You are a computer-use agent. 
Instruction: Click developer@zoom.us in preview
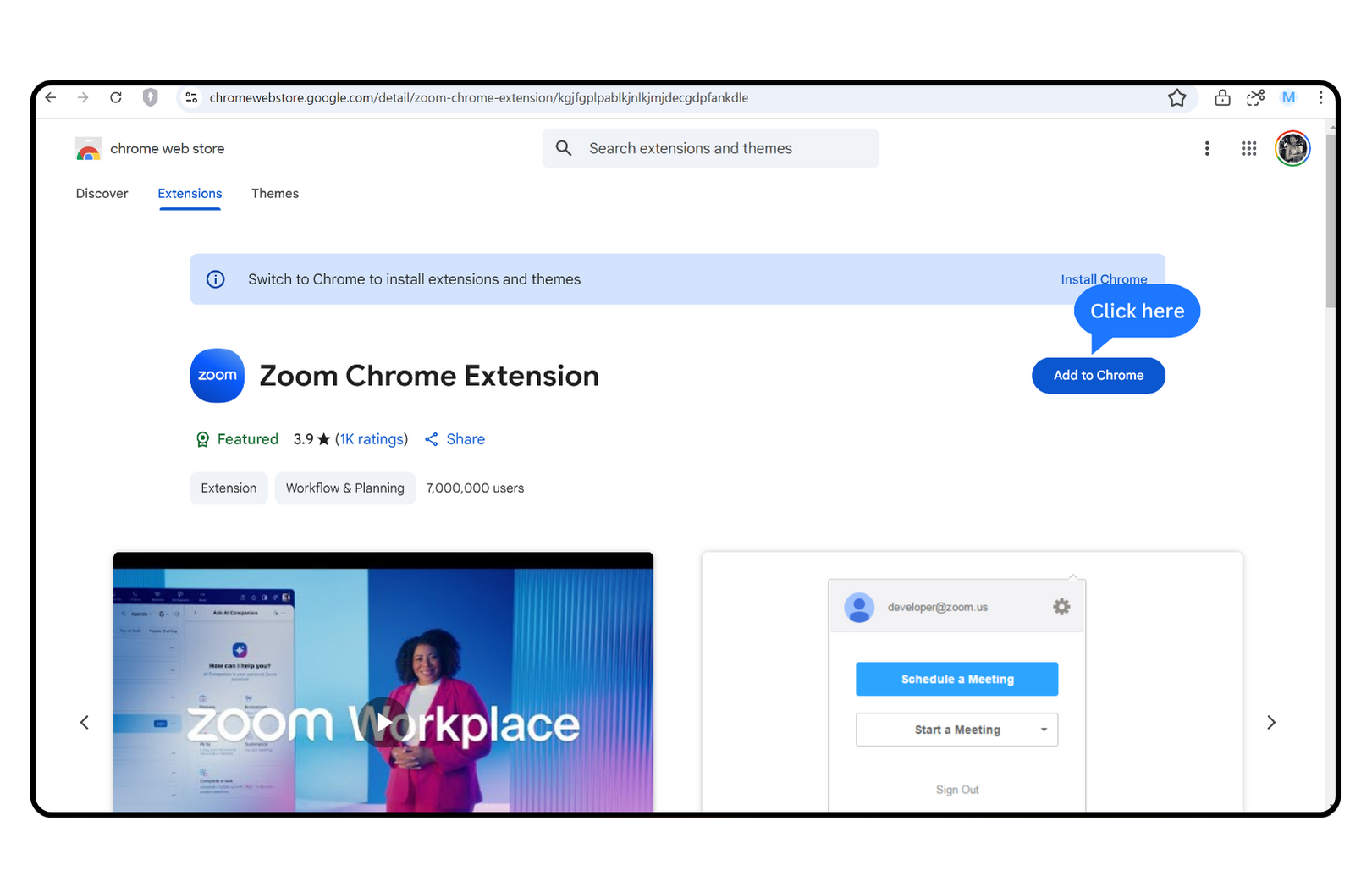tap(937, 607)
